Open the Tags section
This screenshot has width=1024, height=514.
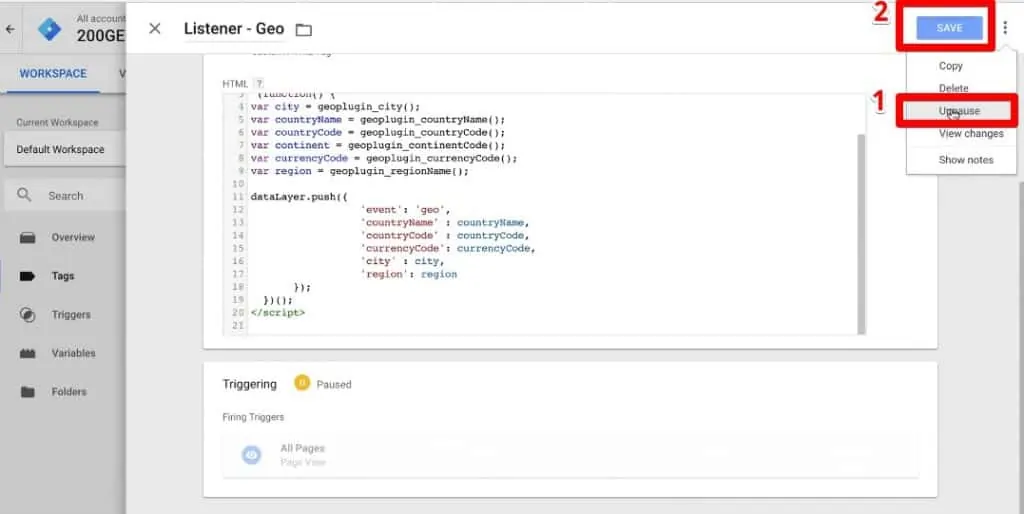pyautogui.click(x=63, y=276)
